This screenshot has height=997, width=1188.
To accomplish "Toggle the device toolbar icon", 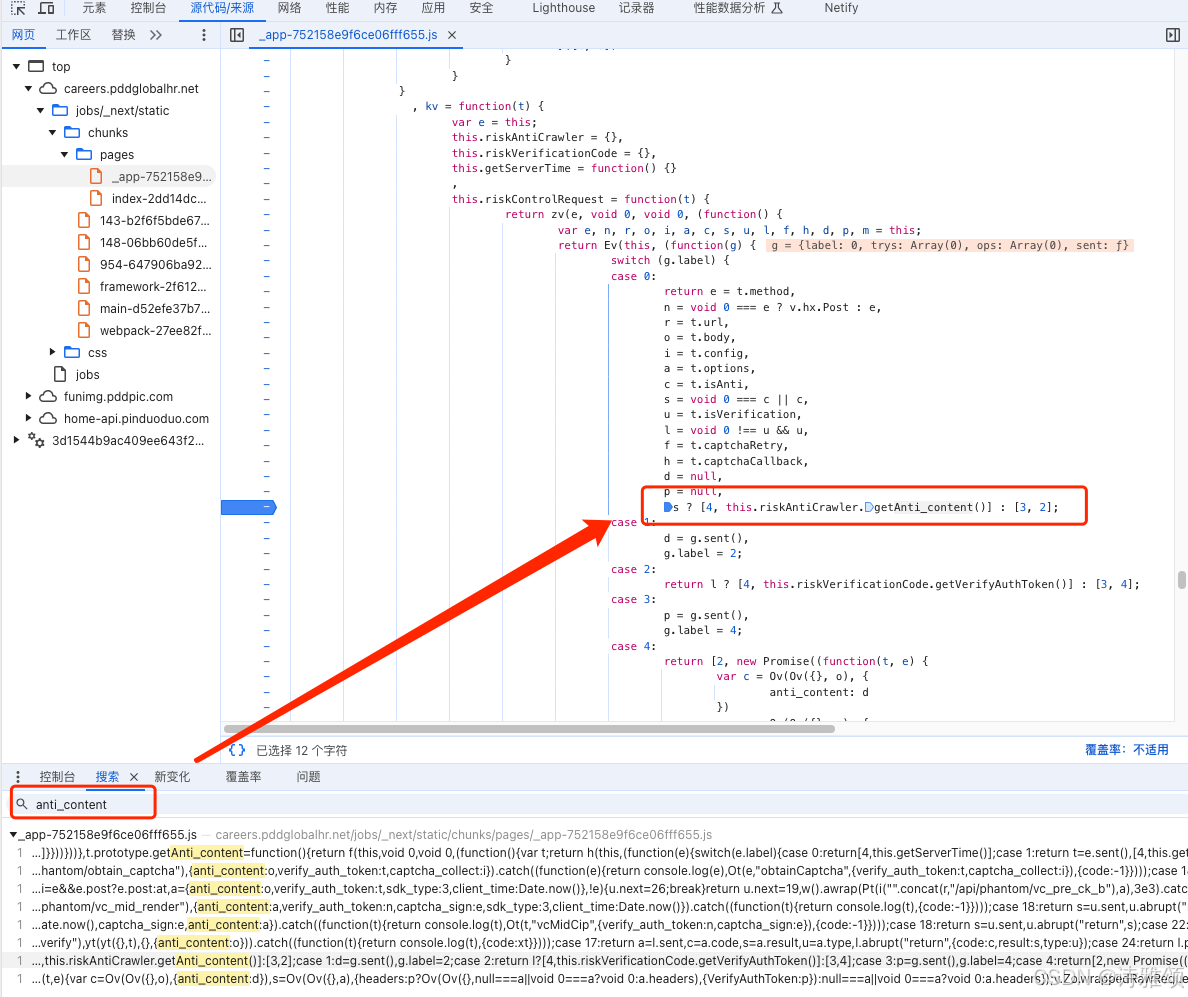I will [x=46, y=8].
